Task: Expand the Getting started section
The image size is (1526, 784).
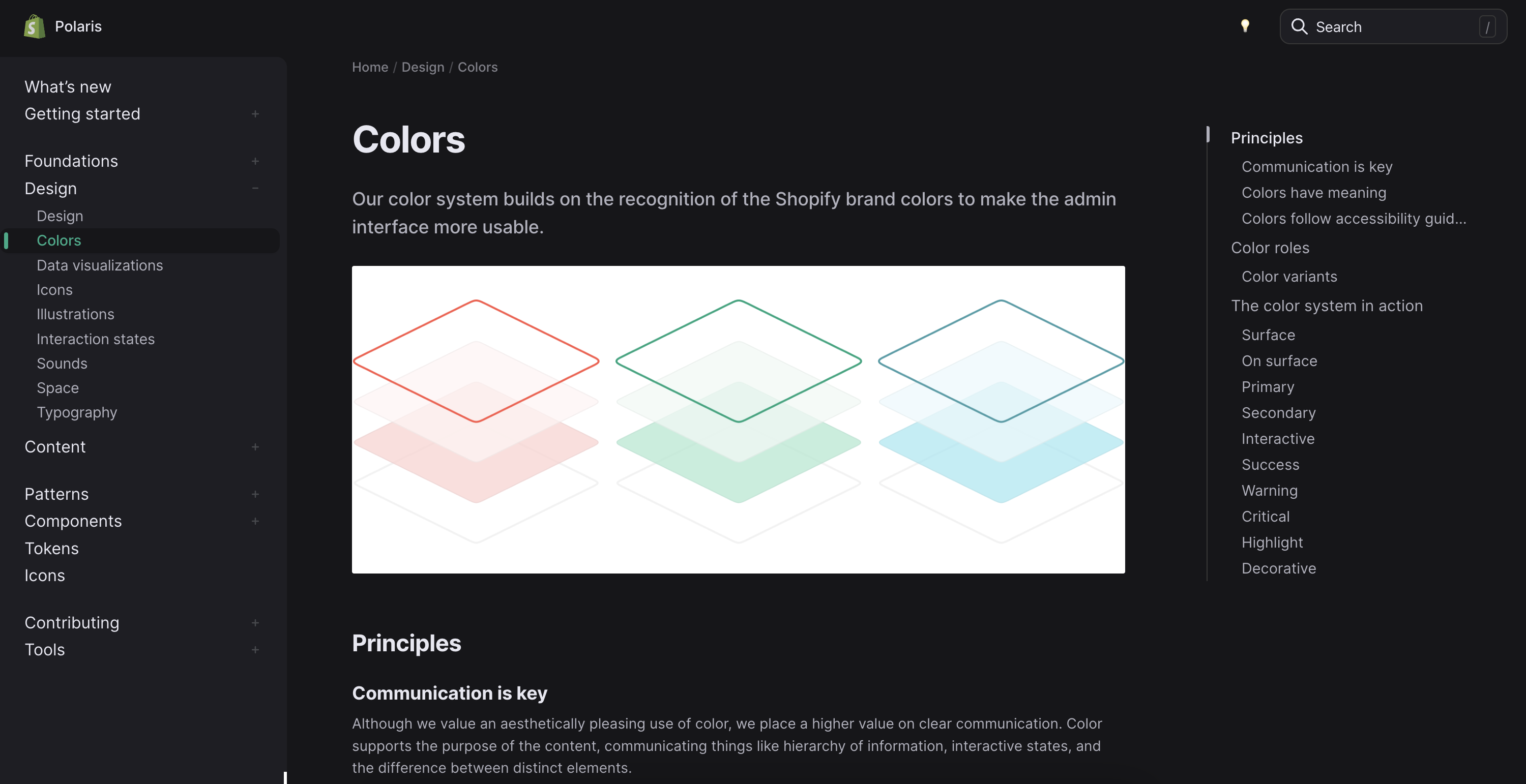Action: point(255,114)
